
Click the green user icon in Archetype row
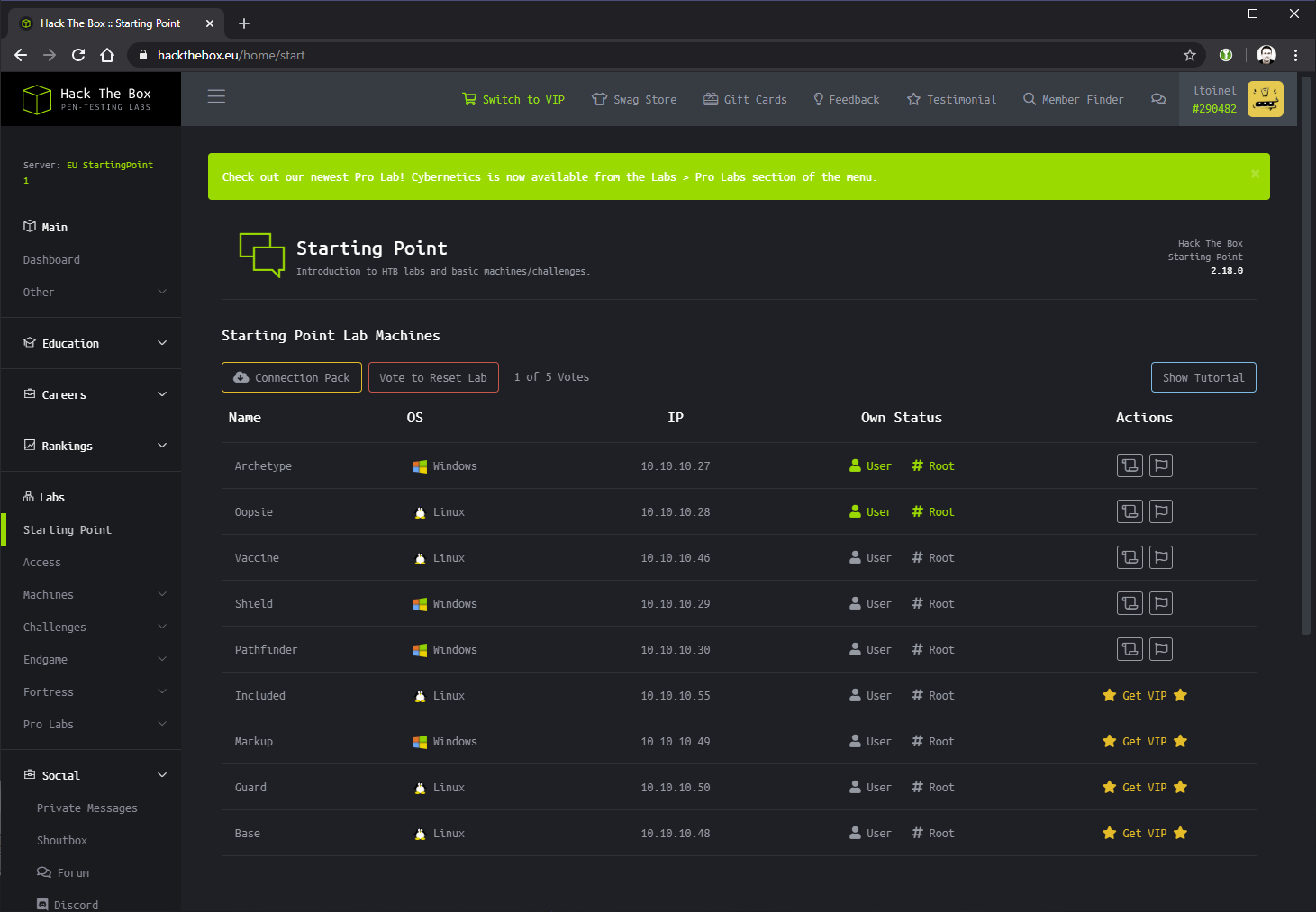click(x=855, y=465)
